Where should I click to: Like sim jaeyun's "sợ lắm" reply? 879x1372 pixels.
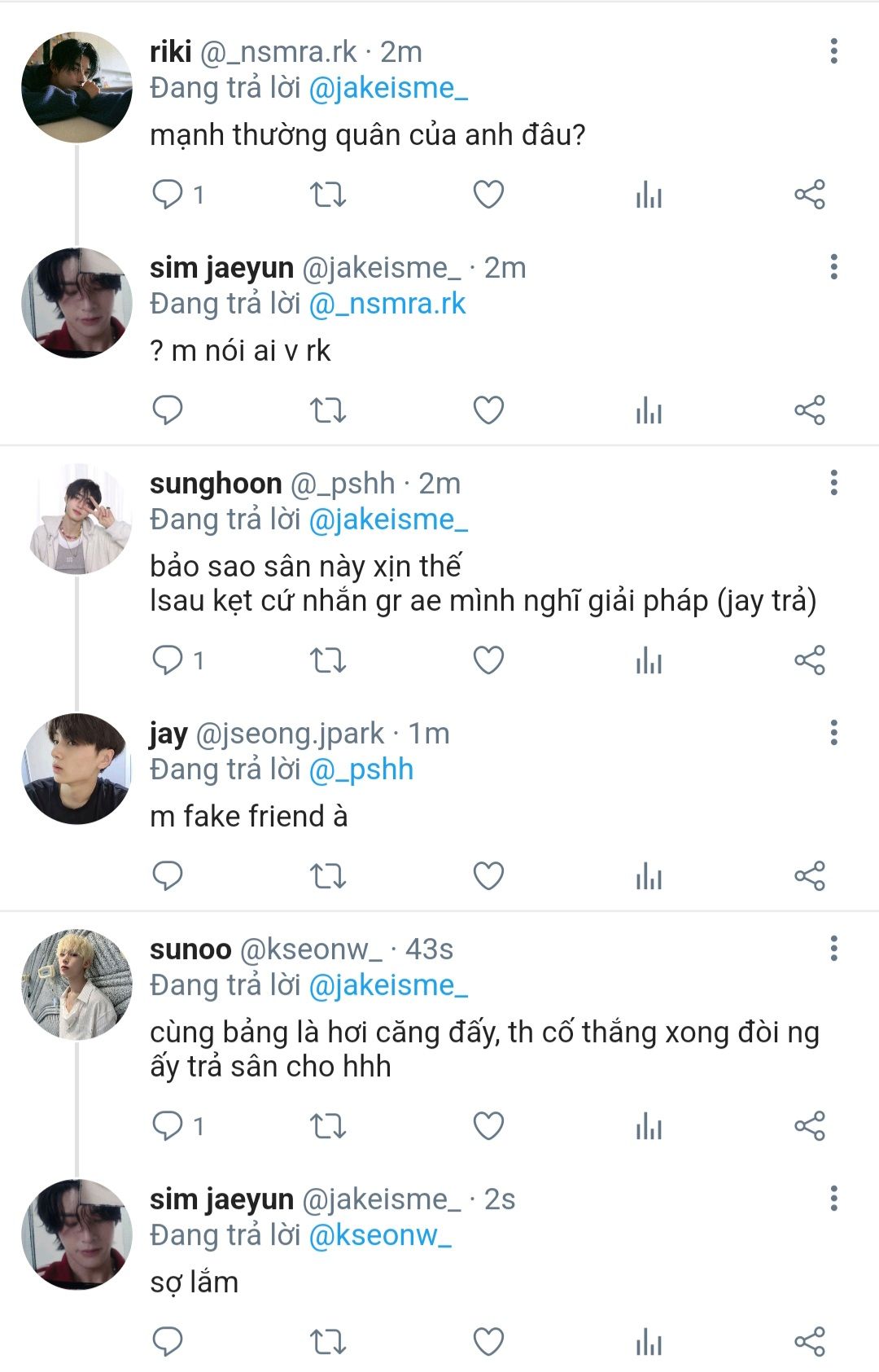tap(488, 1342)
